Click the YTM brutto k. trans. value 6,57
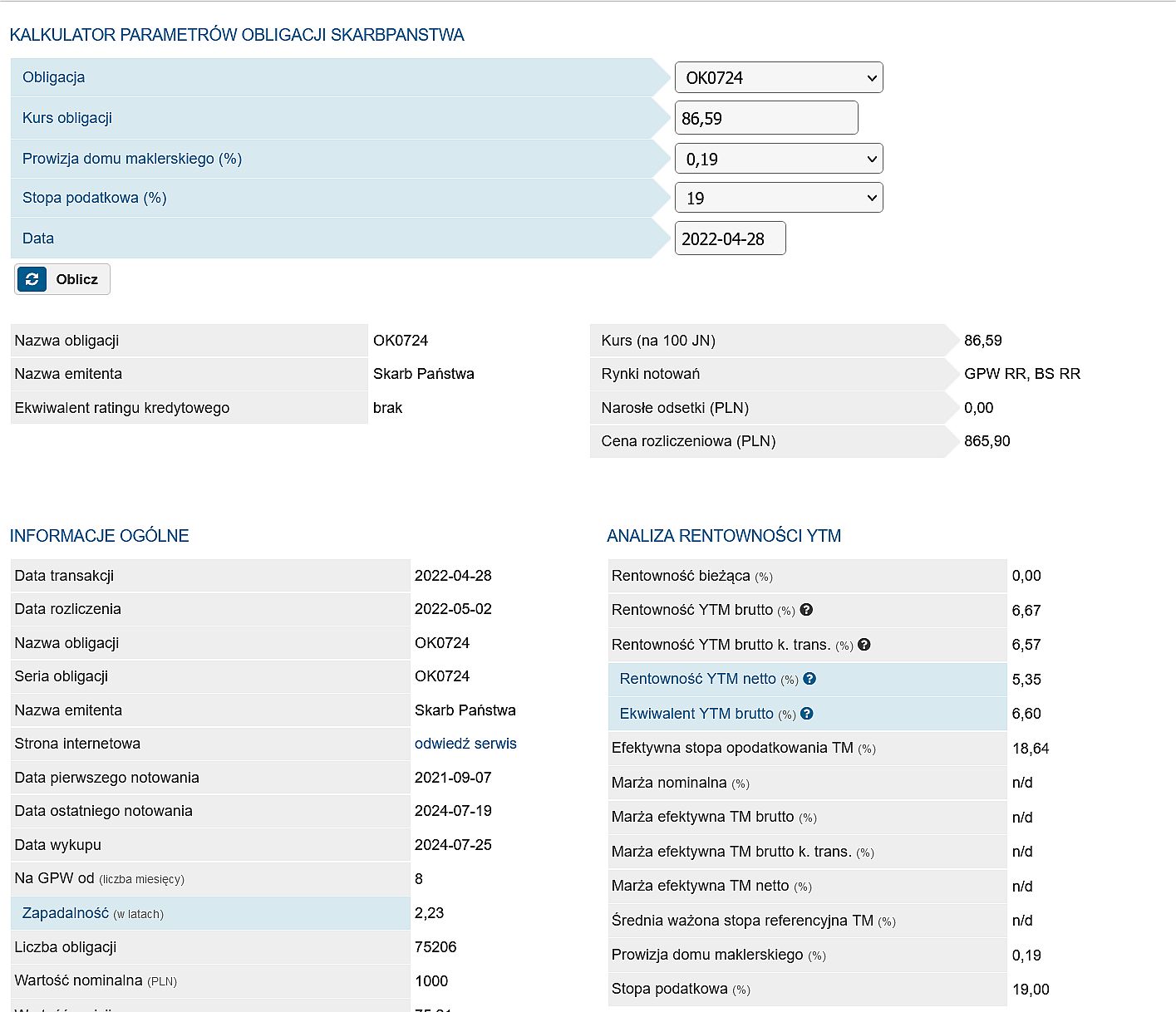Image resolution: width=1176 pixels, height=1012 pixels. [x=1026, y=645]
